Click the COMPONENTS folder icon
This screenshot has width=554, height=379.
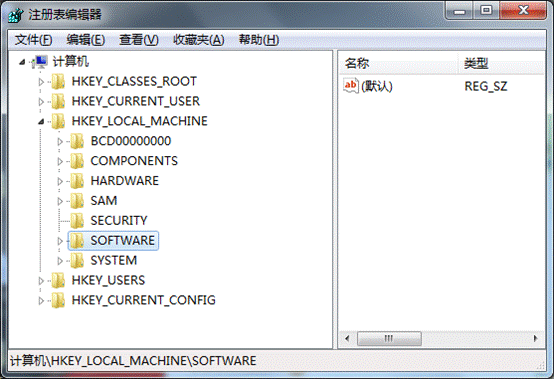pyautogui.click(x=77, y=161)
